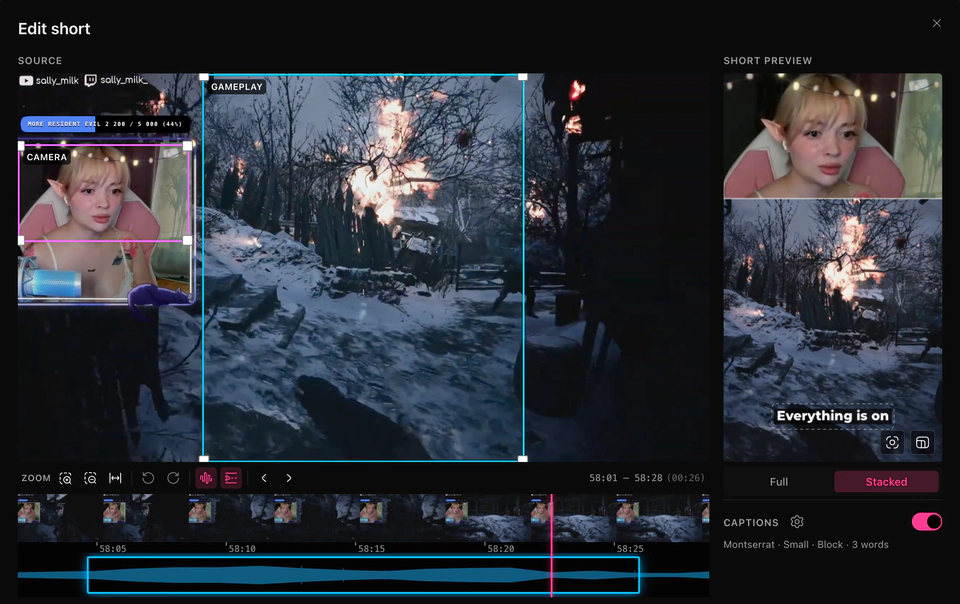Redo the last edit

[x=173, y=478]
